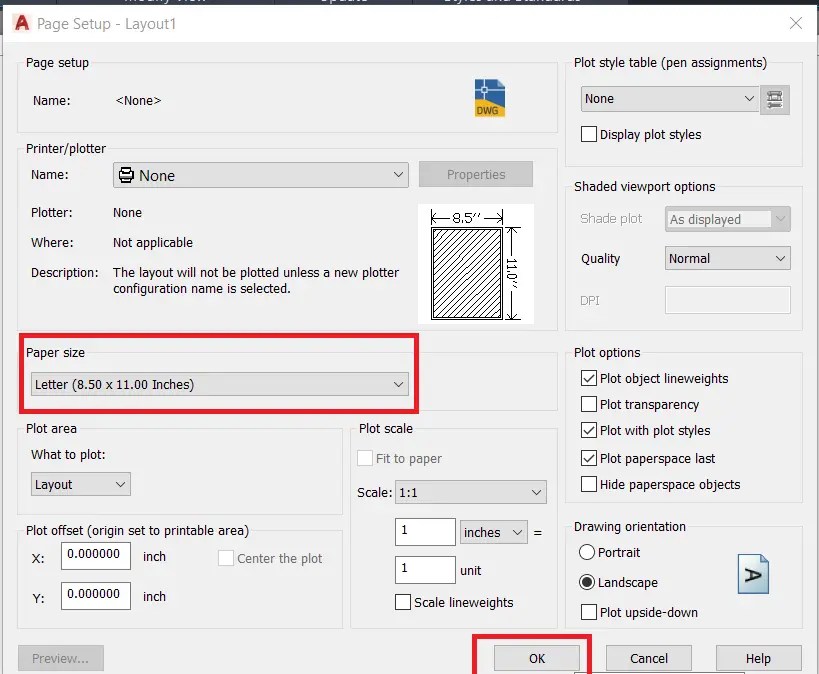This screenshot has width=819, height=674.
Task: Confirm settings with the OK button
Action: coord(536,658)
